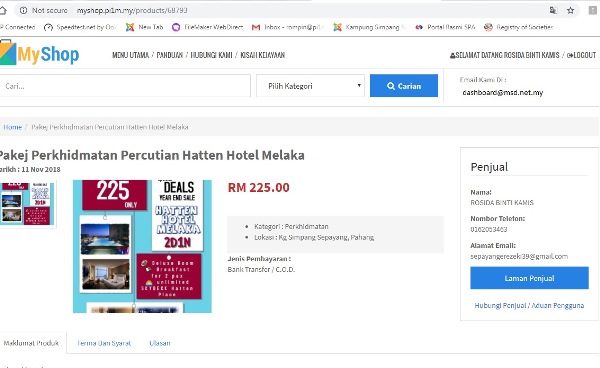Click the Logout link

[x=581, y=55]
